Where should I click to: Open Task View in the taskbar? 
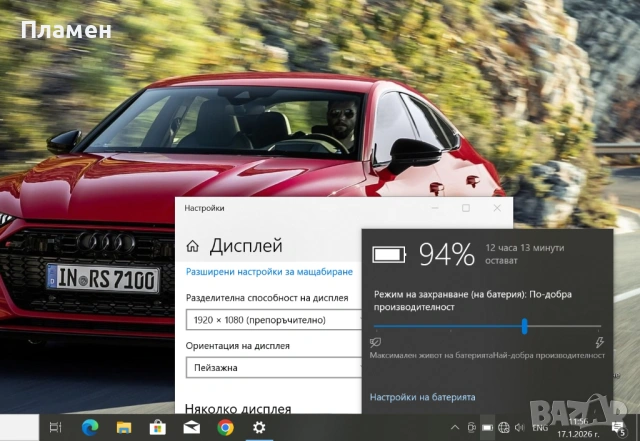54,428
